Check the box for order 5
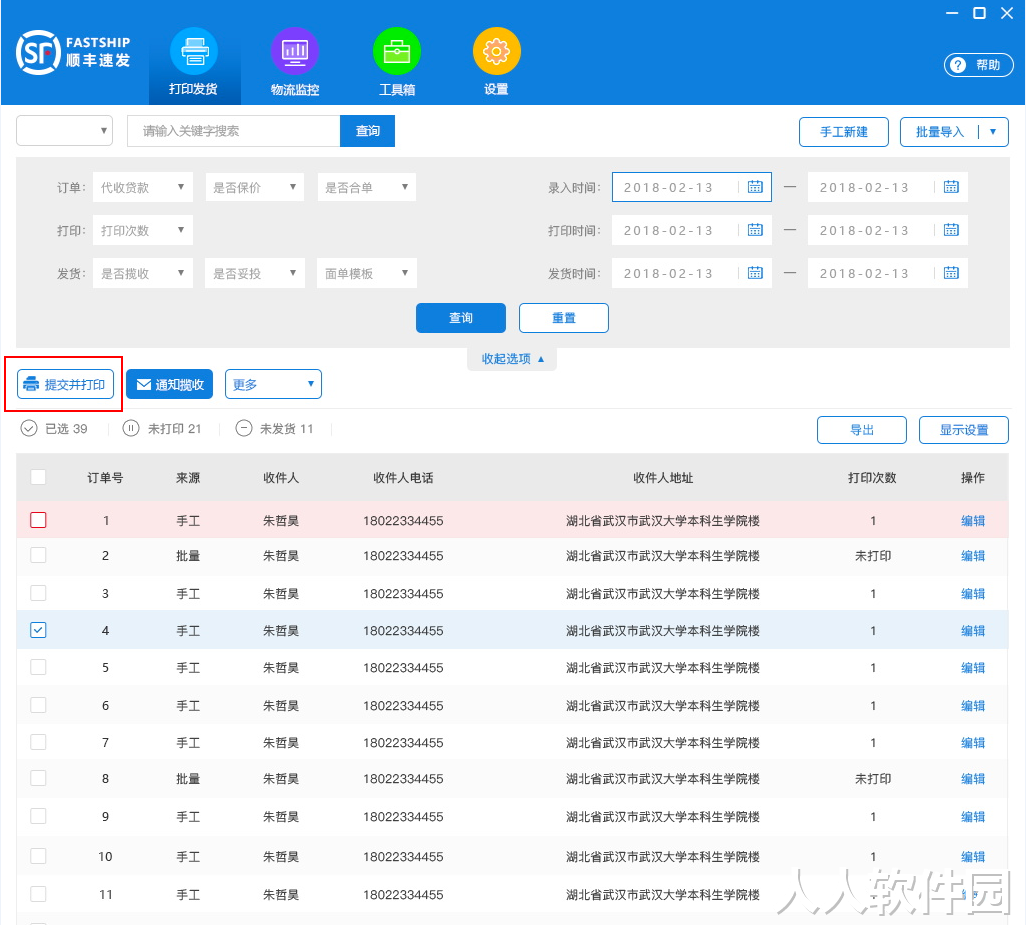This screenshot has height=925, width=1026. click(39, 667)
